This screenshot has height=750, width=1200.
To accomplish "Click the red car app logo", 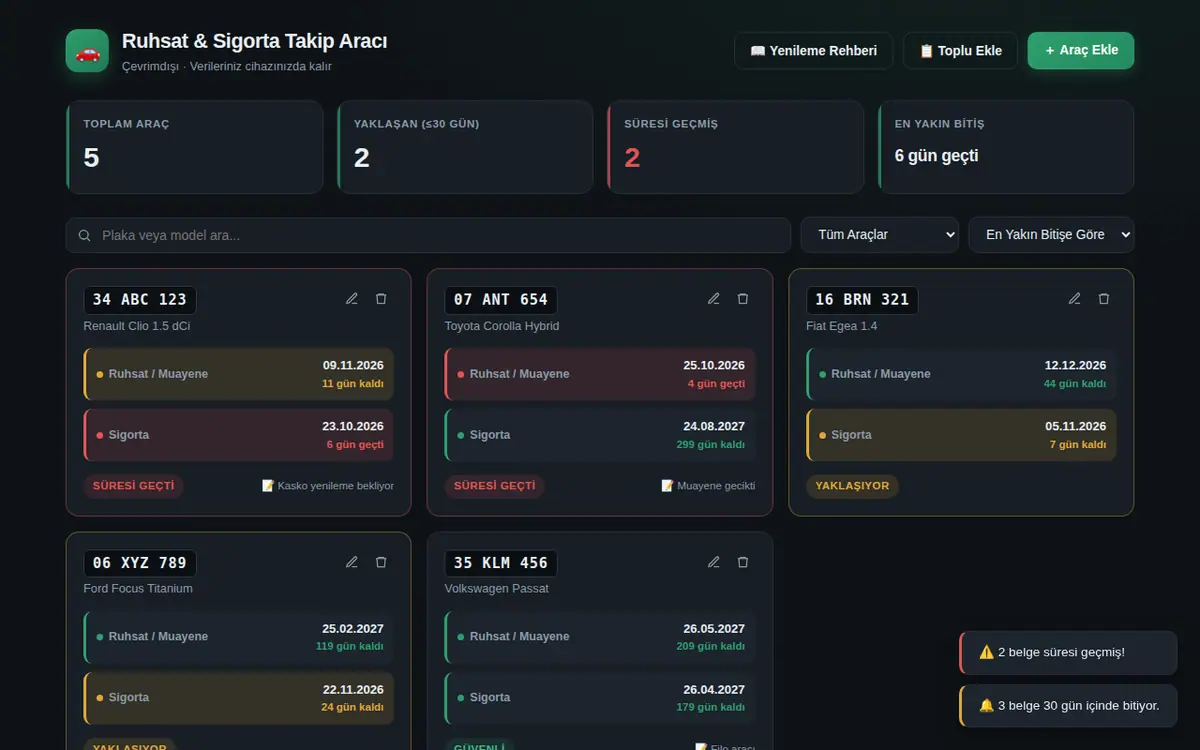I will pos(87,51).
